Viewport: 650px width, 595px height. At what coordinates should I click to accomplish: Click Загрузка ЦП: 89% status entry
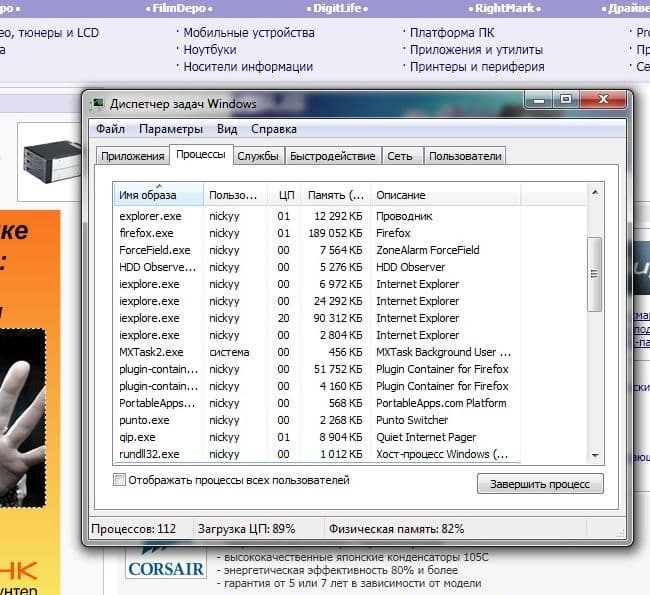tap(246, 529)
